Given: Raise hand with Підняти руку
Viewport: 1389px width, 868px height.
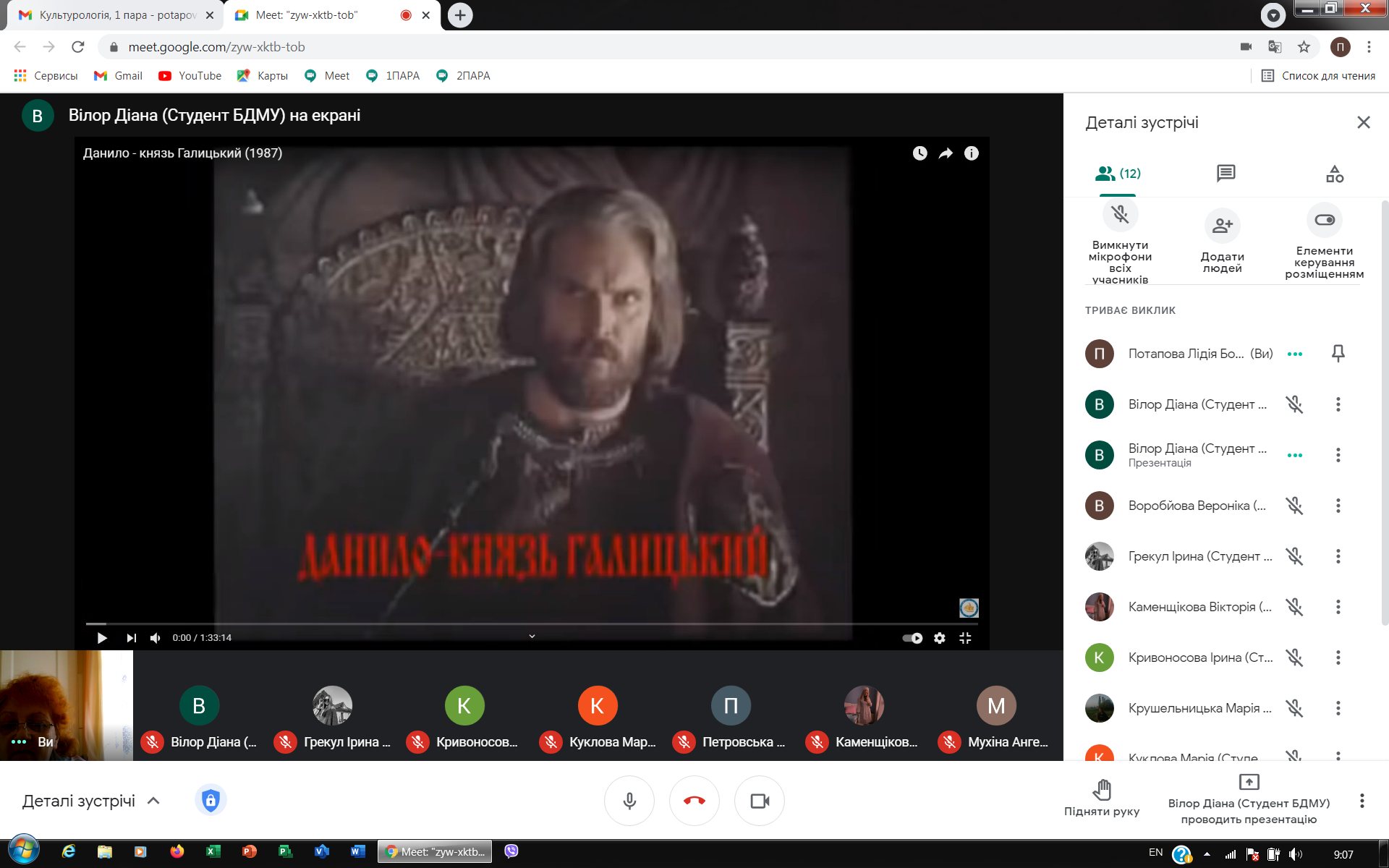Looking at the screenshot, I should pyautogui.click(x=1102, y=799).
